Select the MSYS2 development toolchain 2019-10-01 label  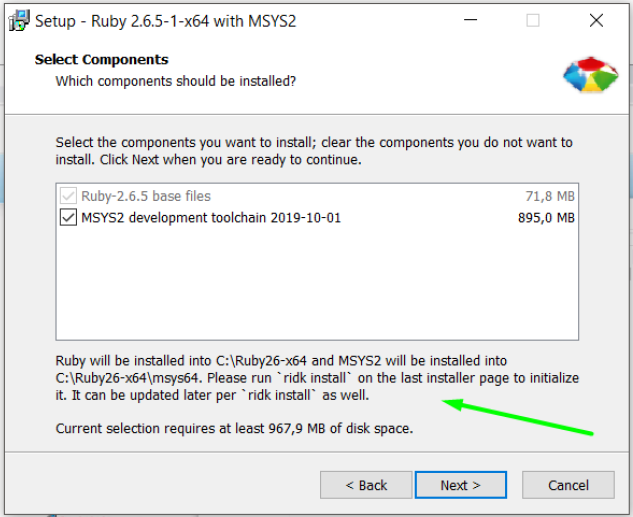(211, 218)
